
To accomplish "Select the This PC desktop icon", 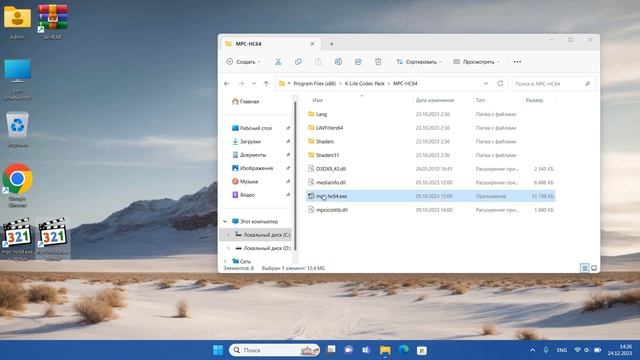I will pos(18,79).
